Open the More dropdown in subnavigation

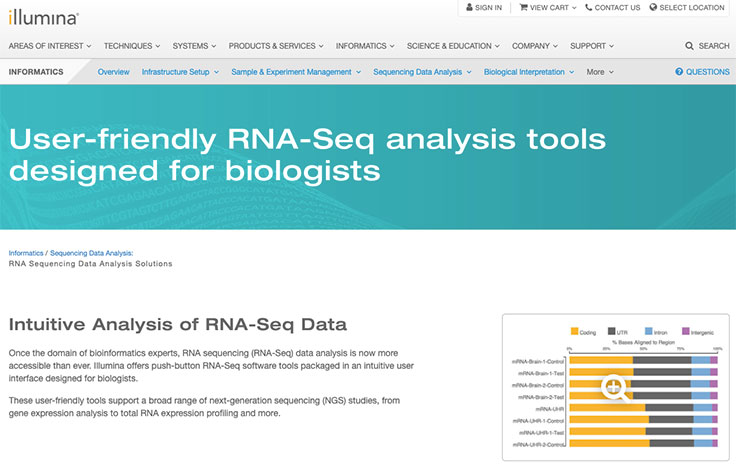600,72
